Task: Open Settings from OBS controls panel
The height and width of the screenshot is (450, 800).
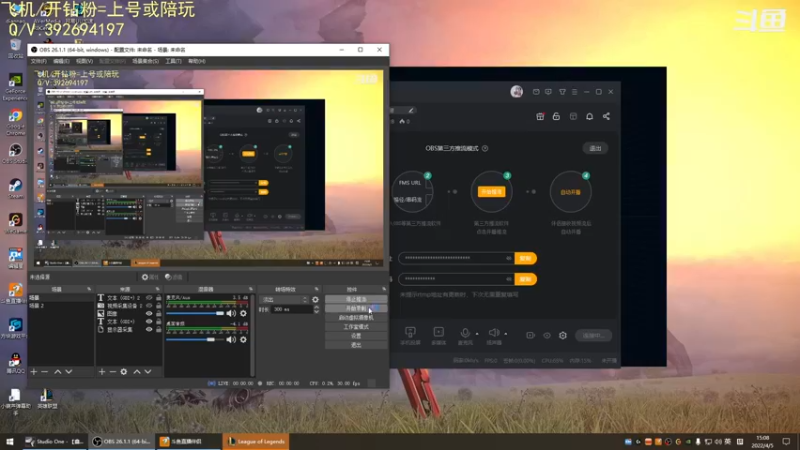Action: click(356, 336)
